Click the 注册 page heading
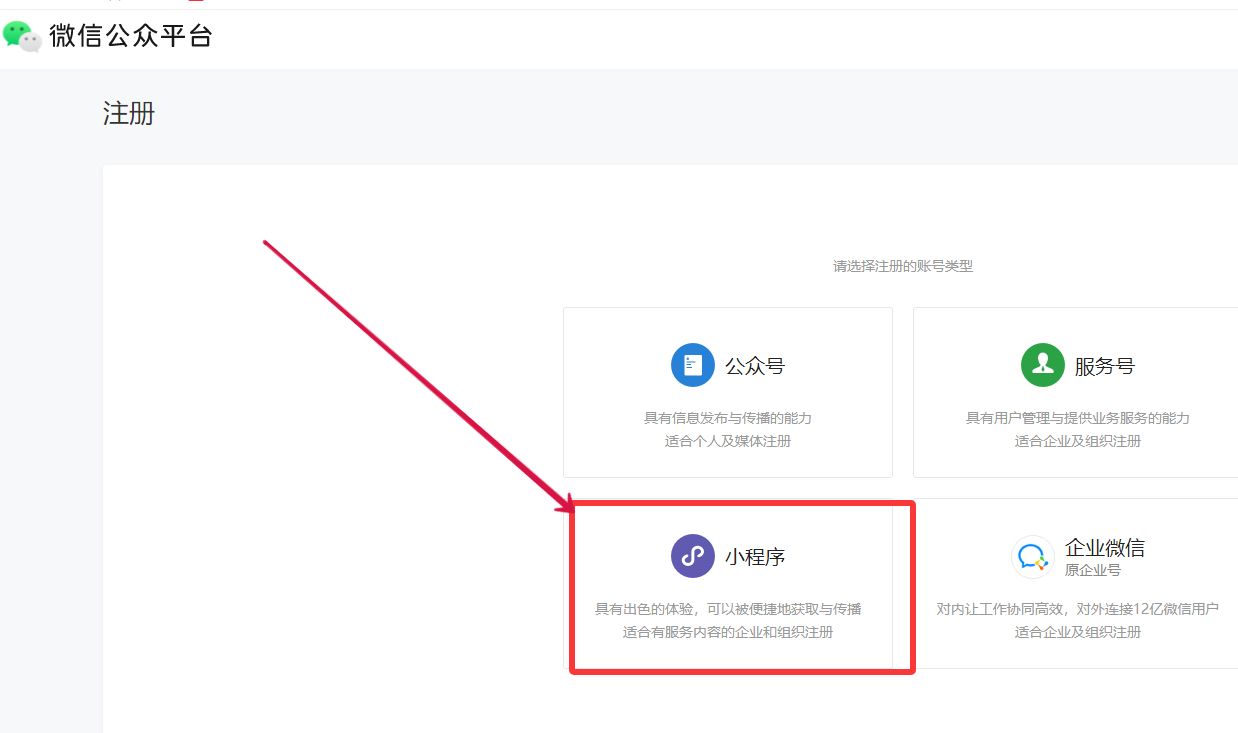Image resolution: width=1238 pixels, height=733 pixels. pyautogui.click(x=127, y=114)
